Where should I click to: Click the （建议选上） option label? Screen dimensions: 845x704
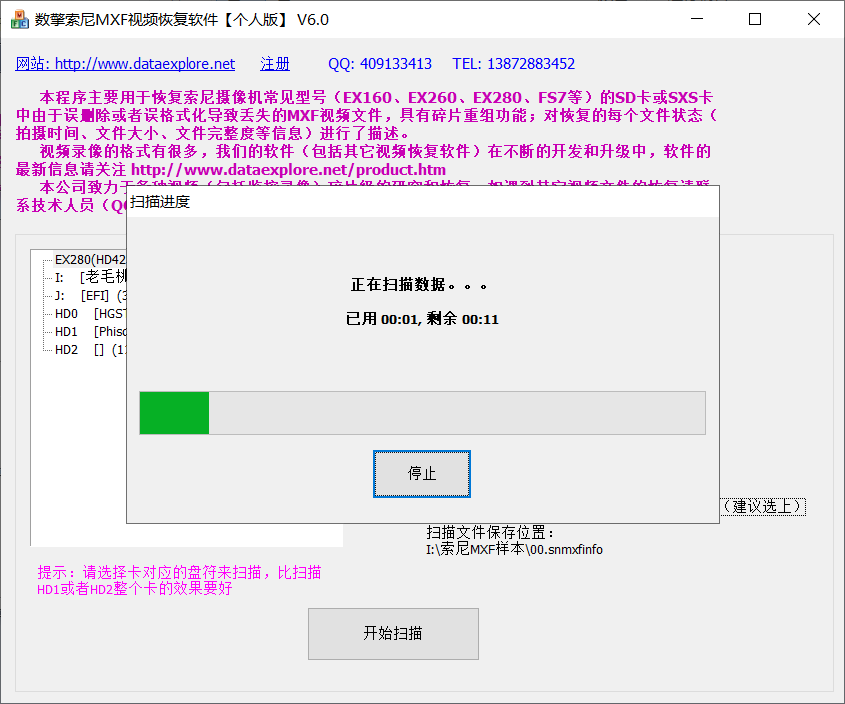763,507
